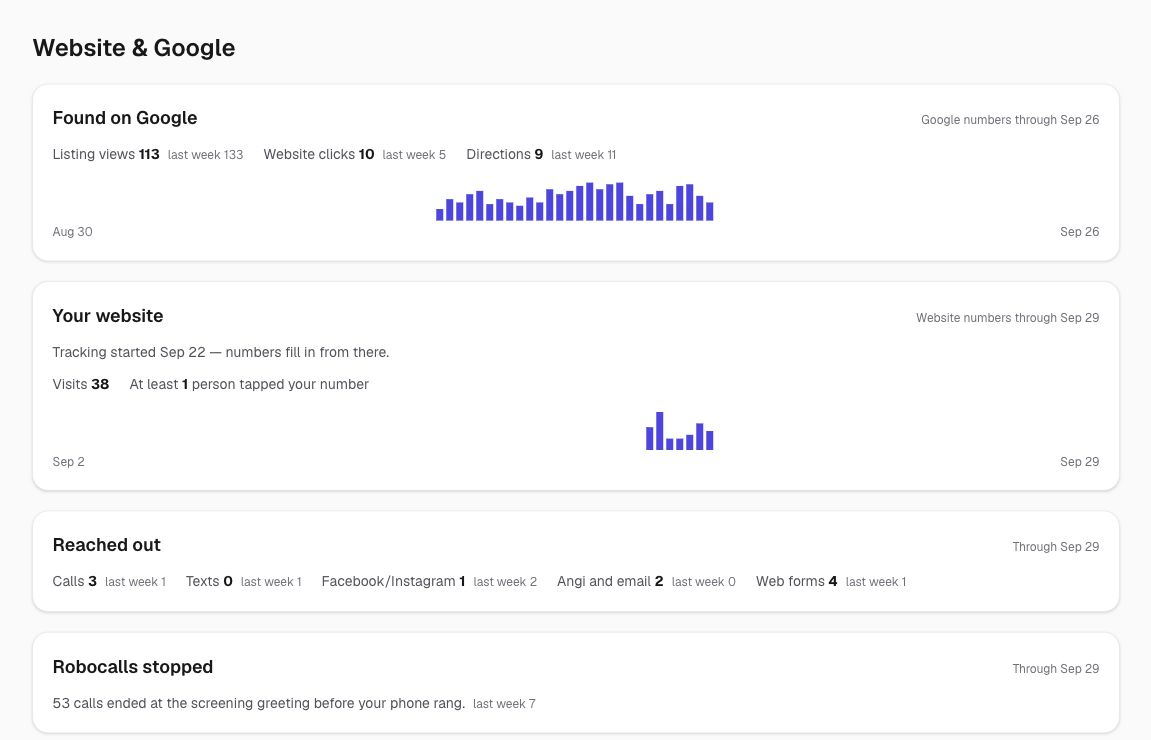Click 'Through Sep 29' in Robocalls card
The height and width of the screenshot is (740, 1151).
pyautogui.click(x=1056, y=669)
